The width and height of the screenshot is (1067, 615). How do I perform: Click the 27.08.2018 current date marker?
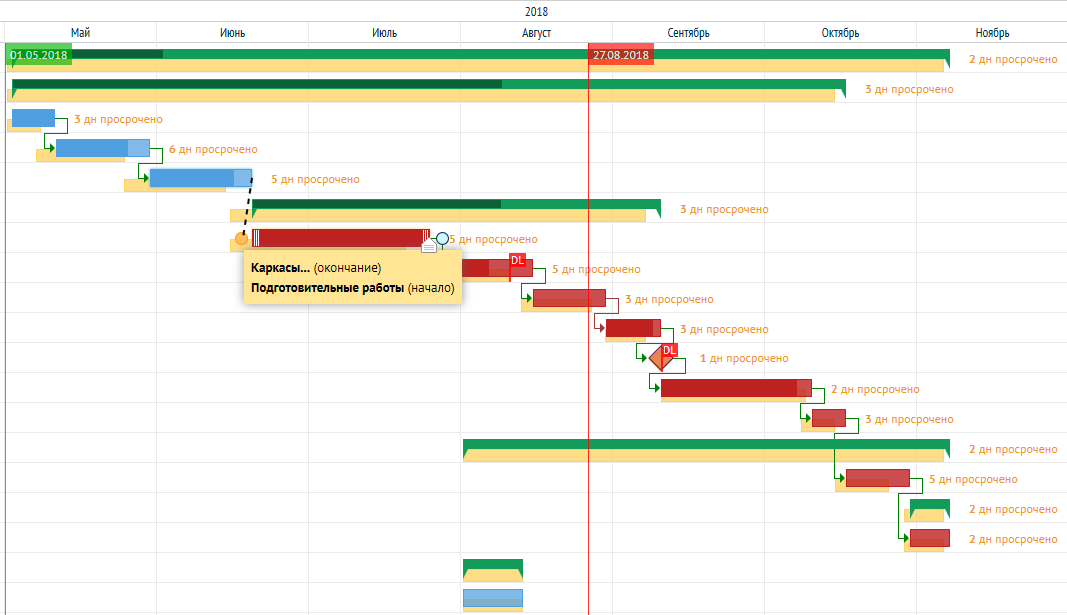tap(621, 55)
